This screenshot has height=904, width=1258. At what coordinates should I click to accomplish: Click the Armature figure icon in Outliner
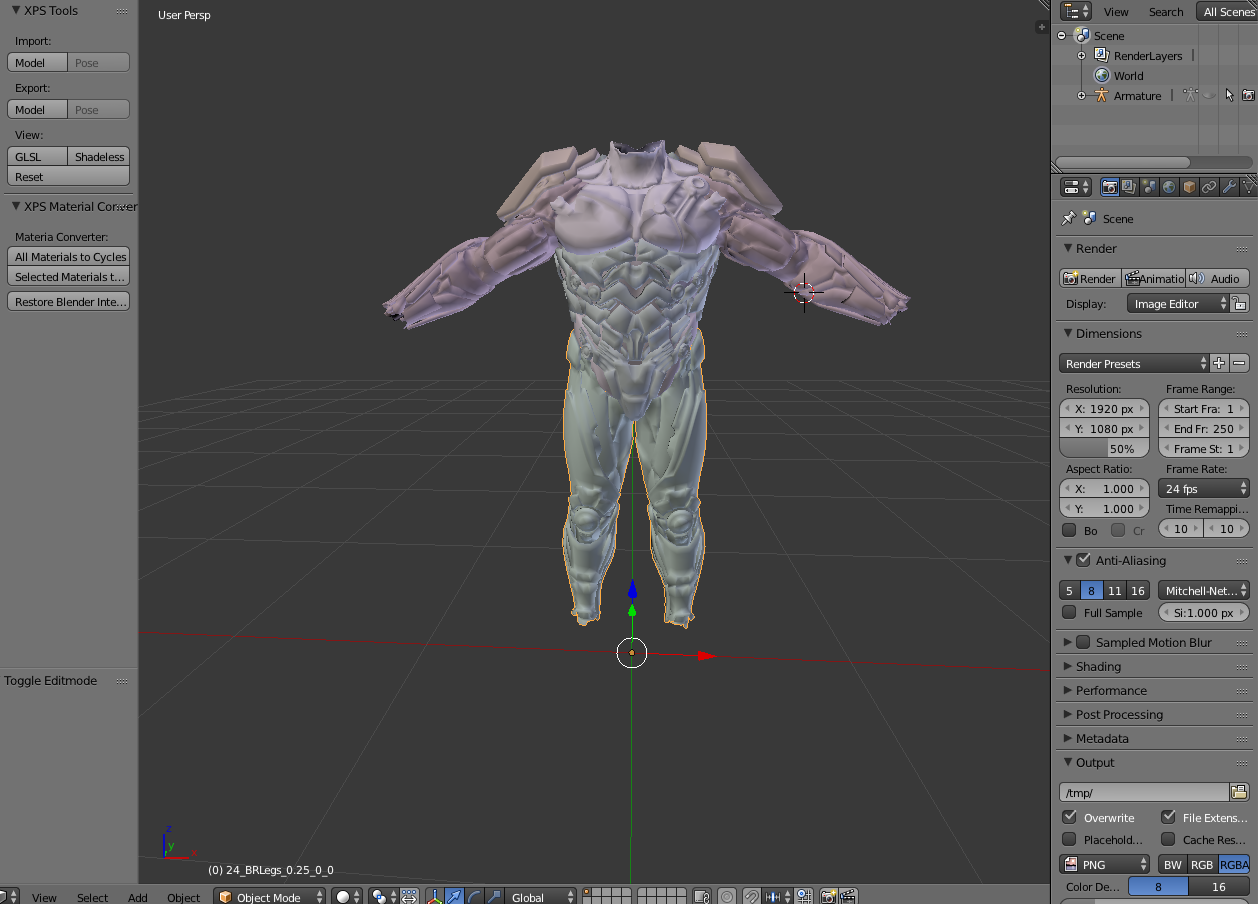(1102, 95)
